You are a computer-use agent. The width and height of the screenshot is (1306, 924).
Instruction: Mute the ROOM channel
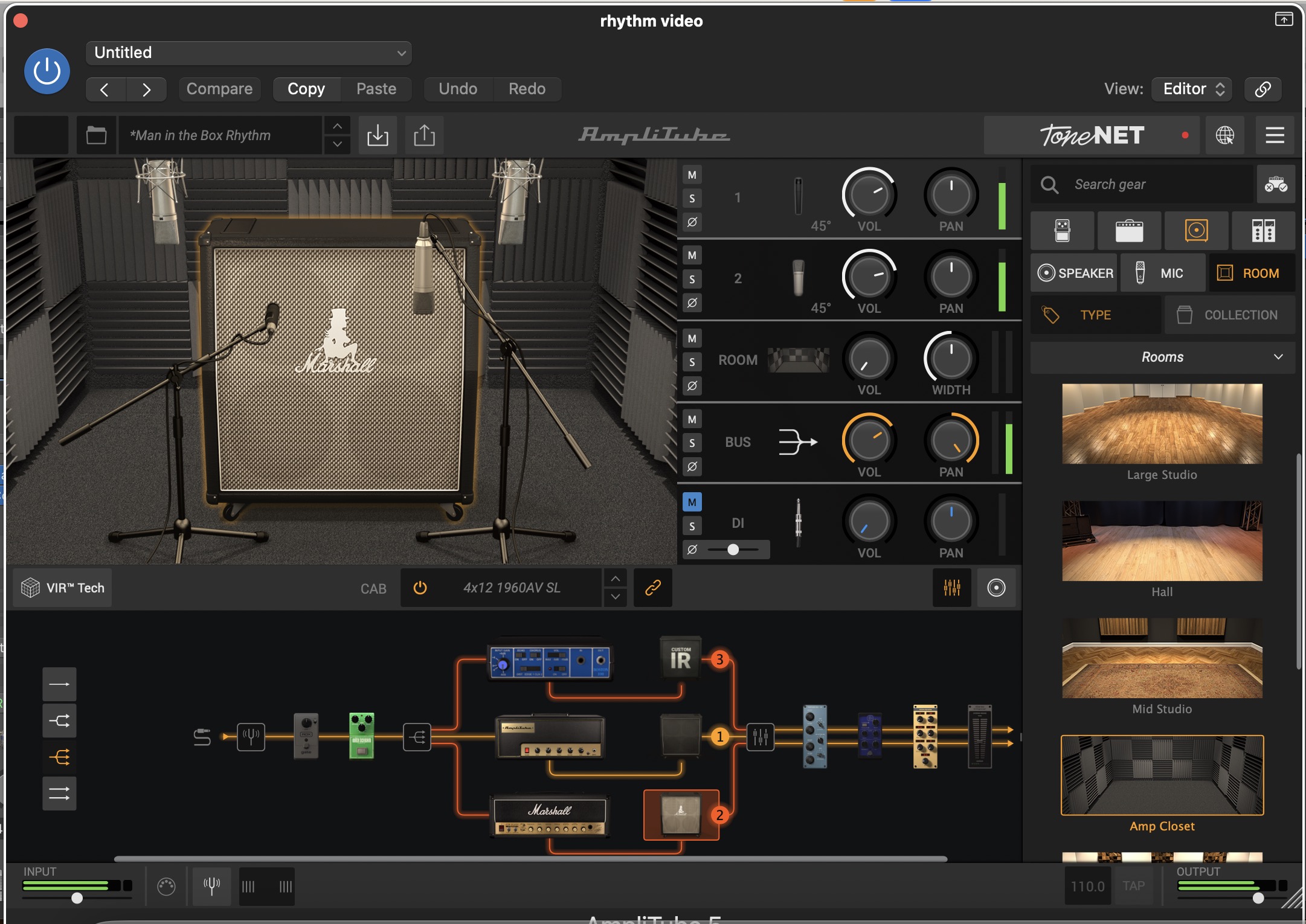click(x=692, y=339)
